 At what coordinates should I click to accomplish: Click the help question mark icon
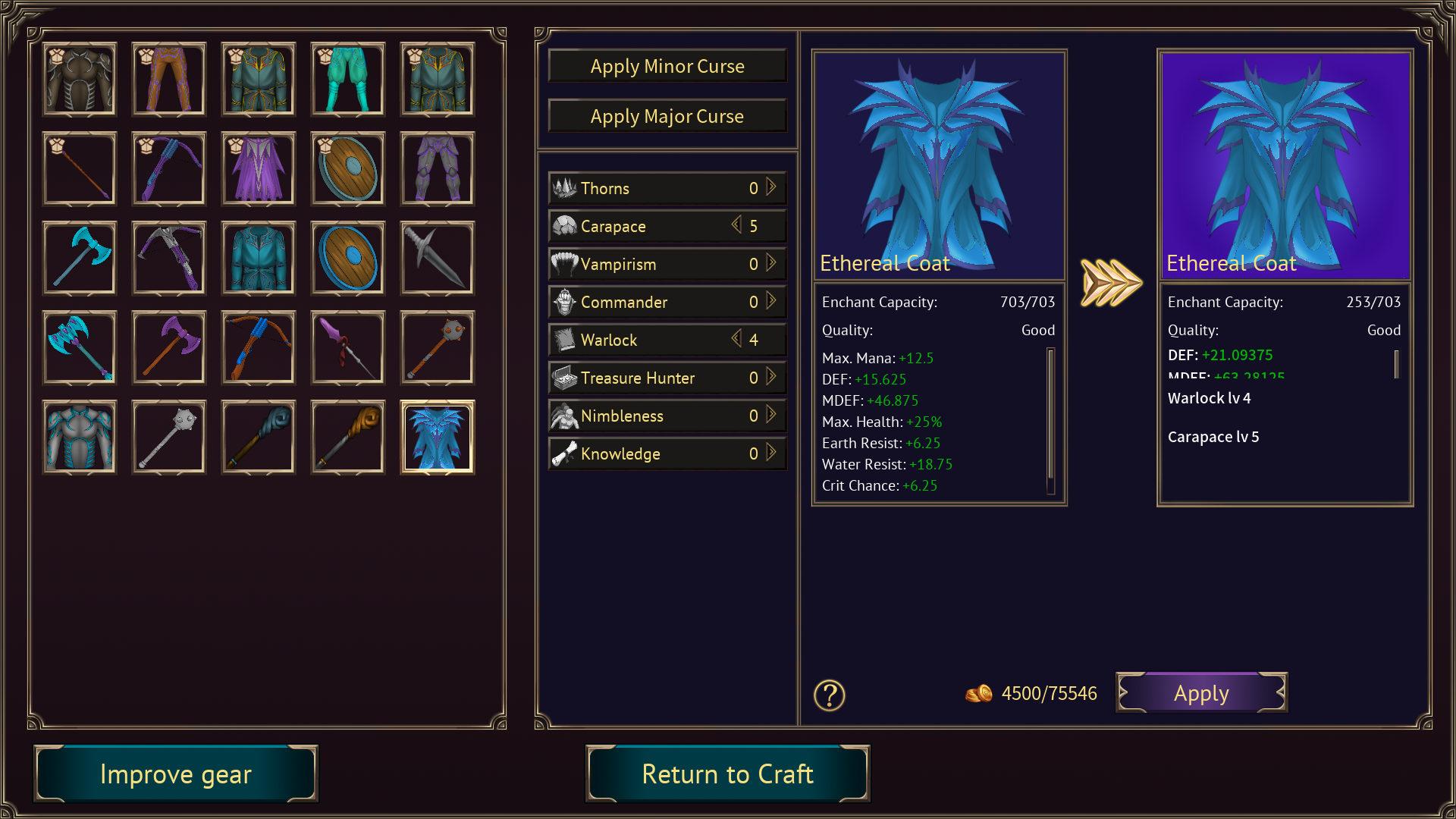(x=830, y=695)
